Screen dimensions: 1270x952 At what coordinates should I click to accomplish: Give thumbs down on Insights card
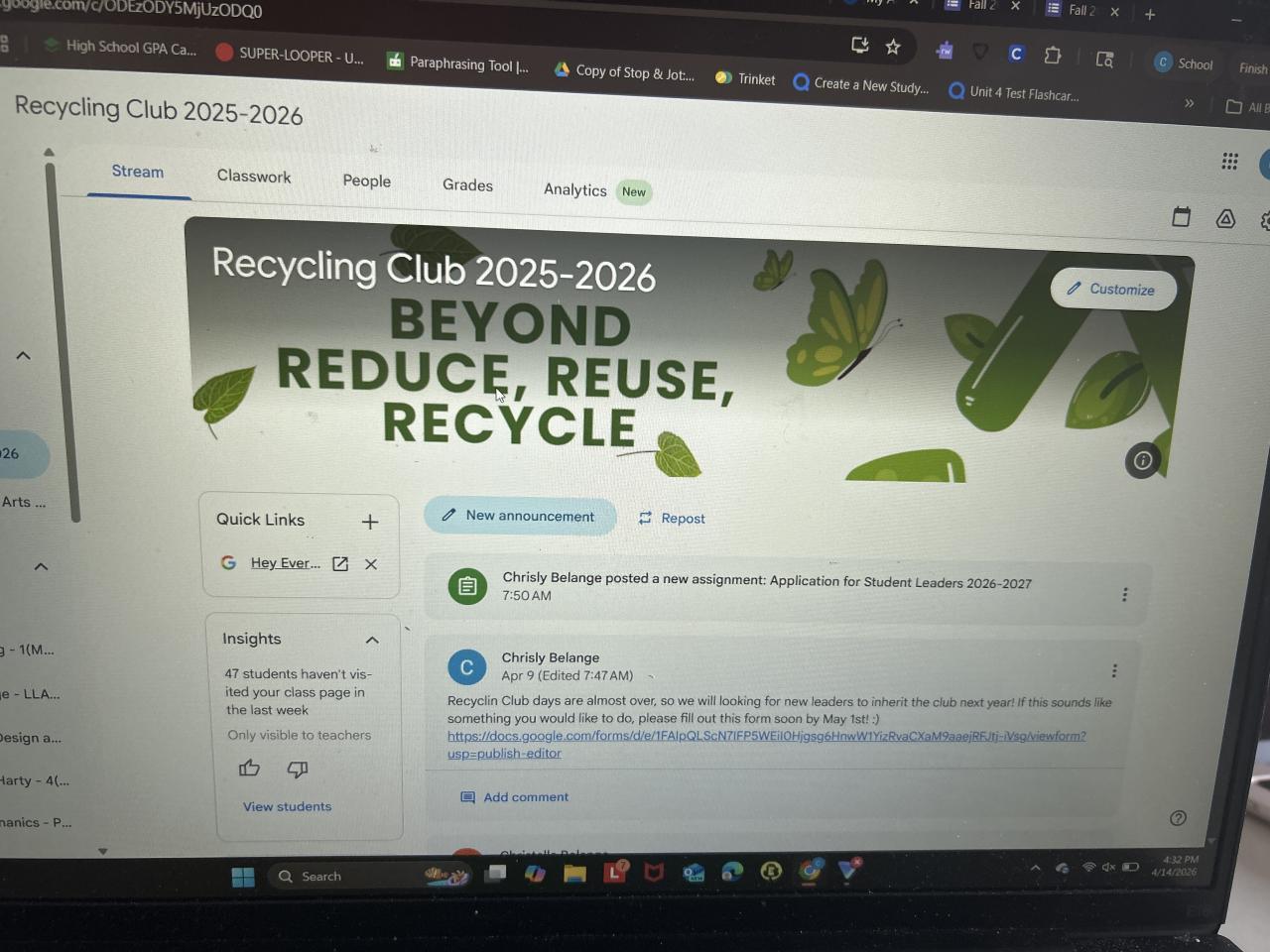pyautogui.click(x=298, y=769)
